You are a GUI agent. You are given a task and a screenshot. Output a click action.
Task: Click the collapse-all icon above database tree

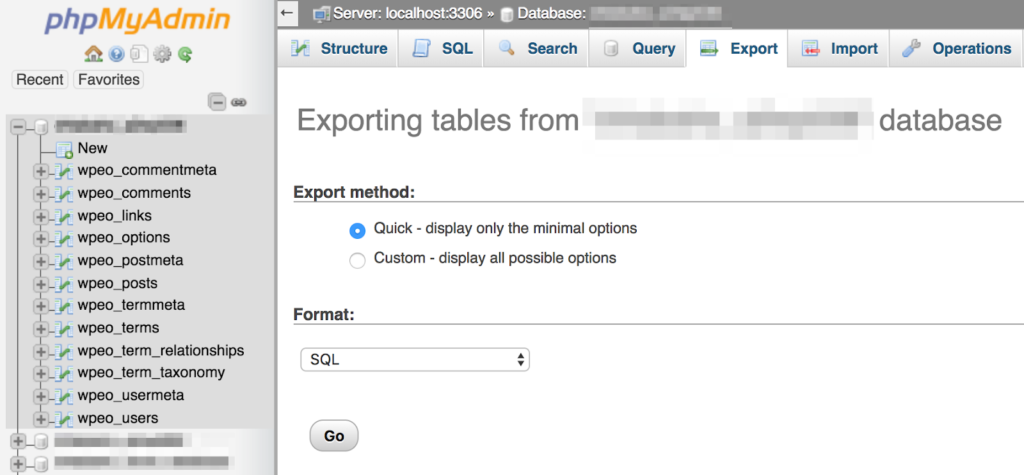[x=217, y=102]
